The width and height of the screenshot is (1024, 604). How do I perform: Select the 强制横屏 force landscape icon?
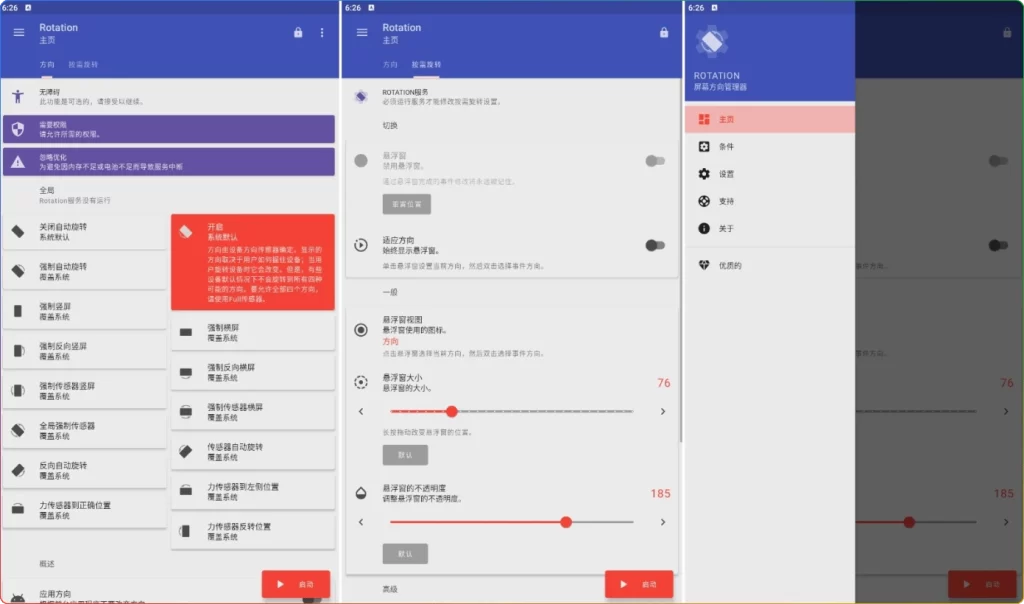[185, 331]
